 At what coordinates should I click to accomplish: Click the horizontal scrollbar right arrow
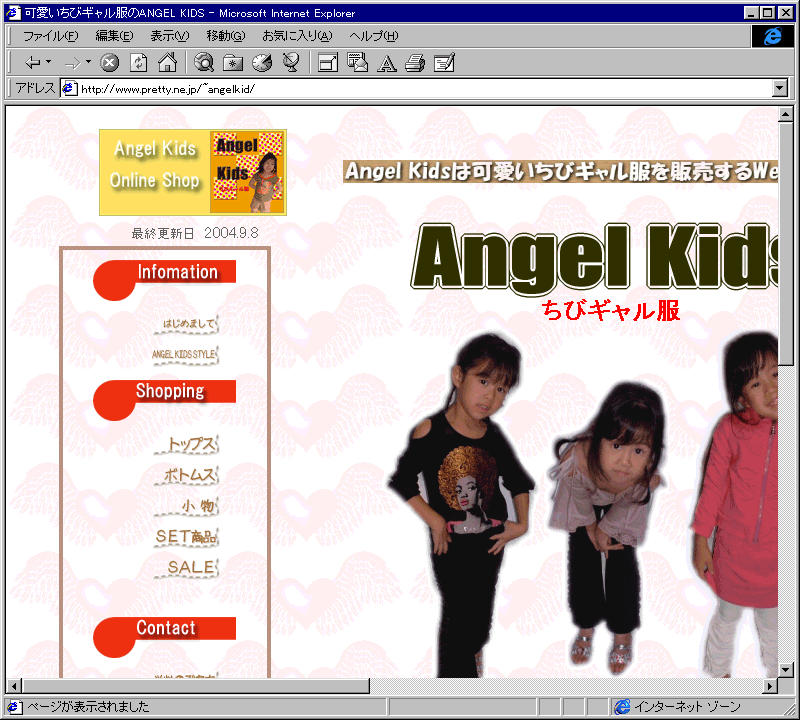770,686
